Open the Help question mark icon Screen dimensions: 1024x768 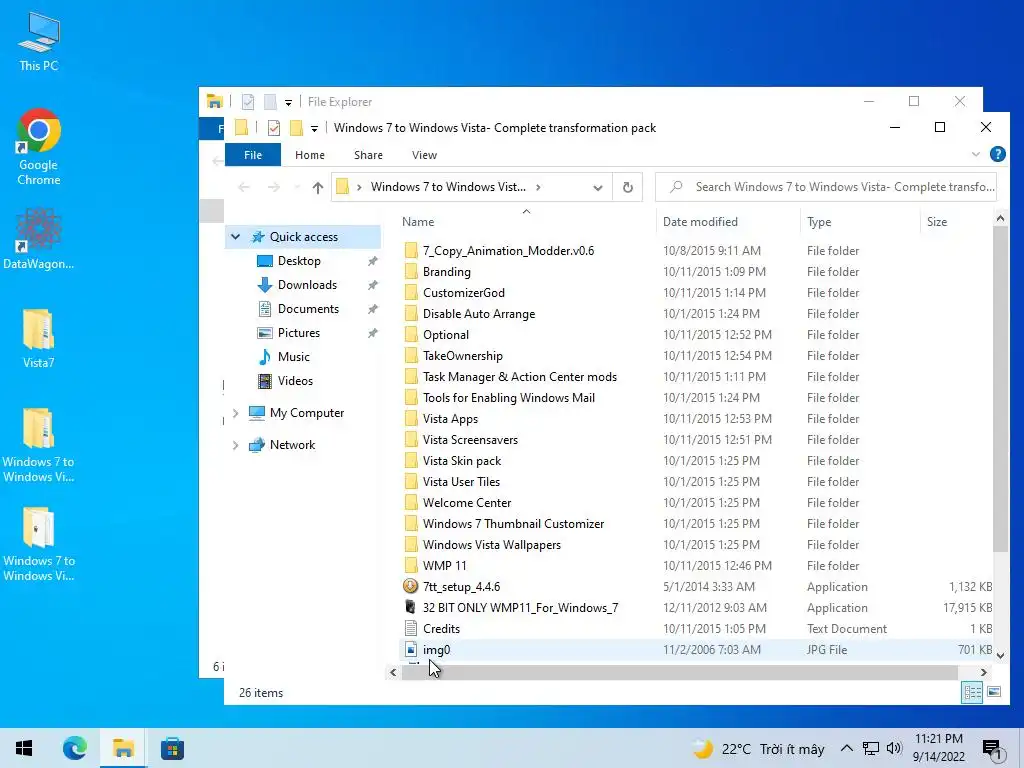[x=997, y=154]
